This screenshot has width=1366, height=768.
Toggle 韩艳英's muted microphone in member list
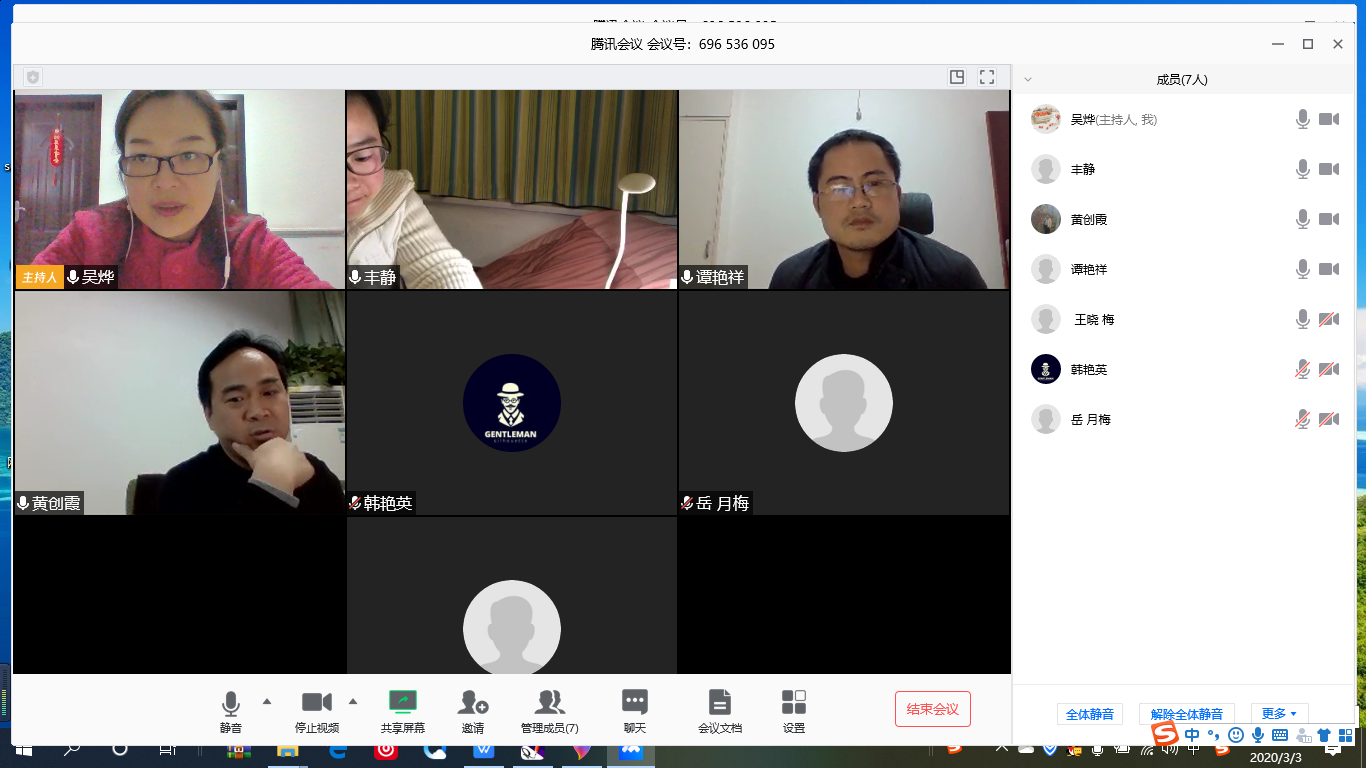1302,369
